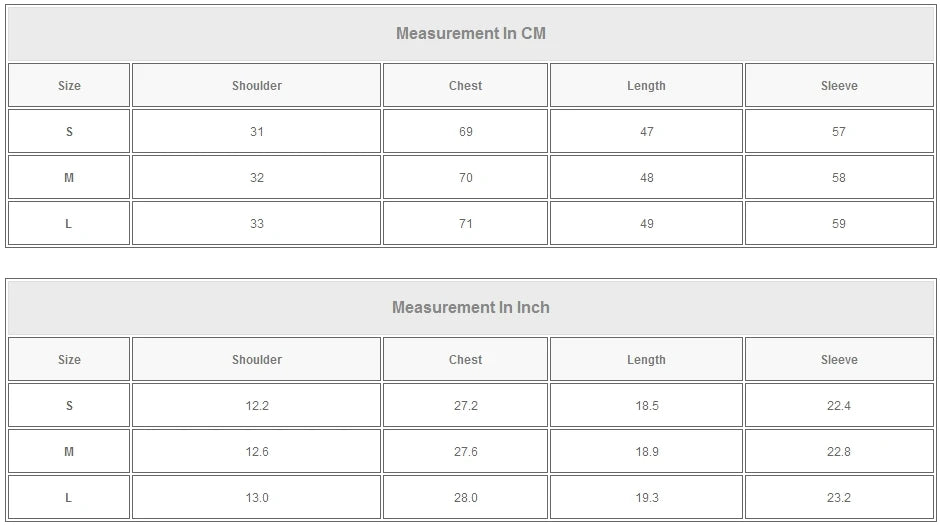Select size L row label in Inch table

[69, 498]
